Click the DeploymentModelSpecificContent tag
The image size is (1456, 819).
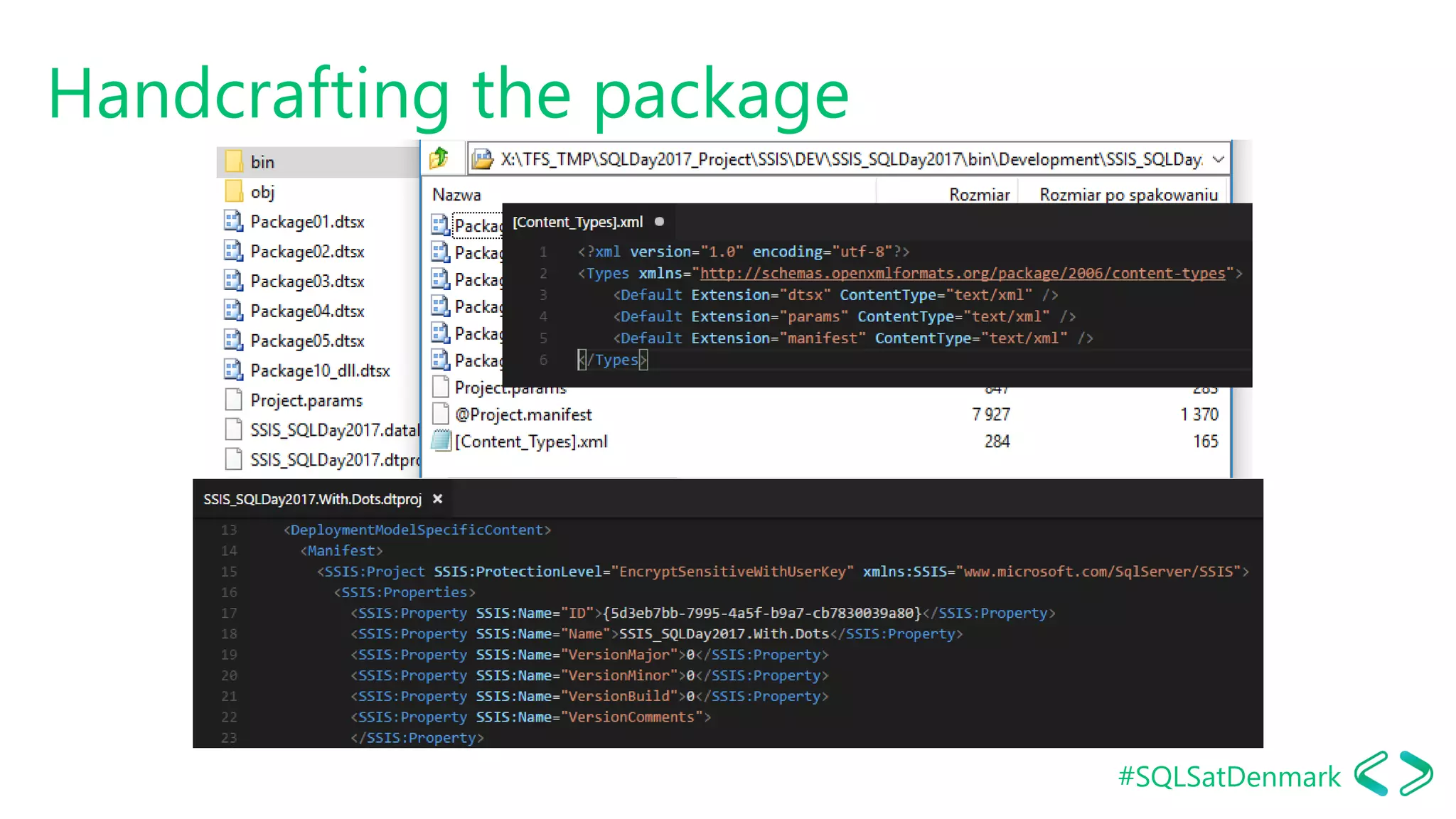pos(417,530)
